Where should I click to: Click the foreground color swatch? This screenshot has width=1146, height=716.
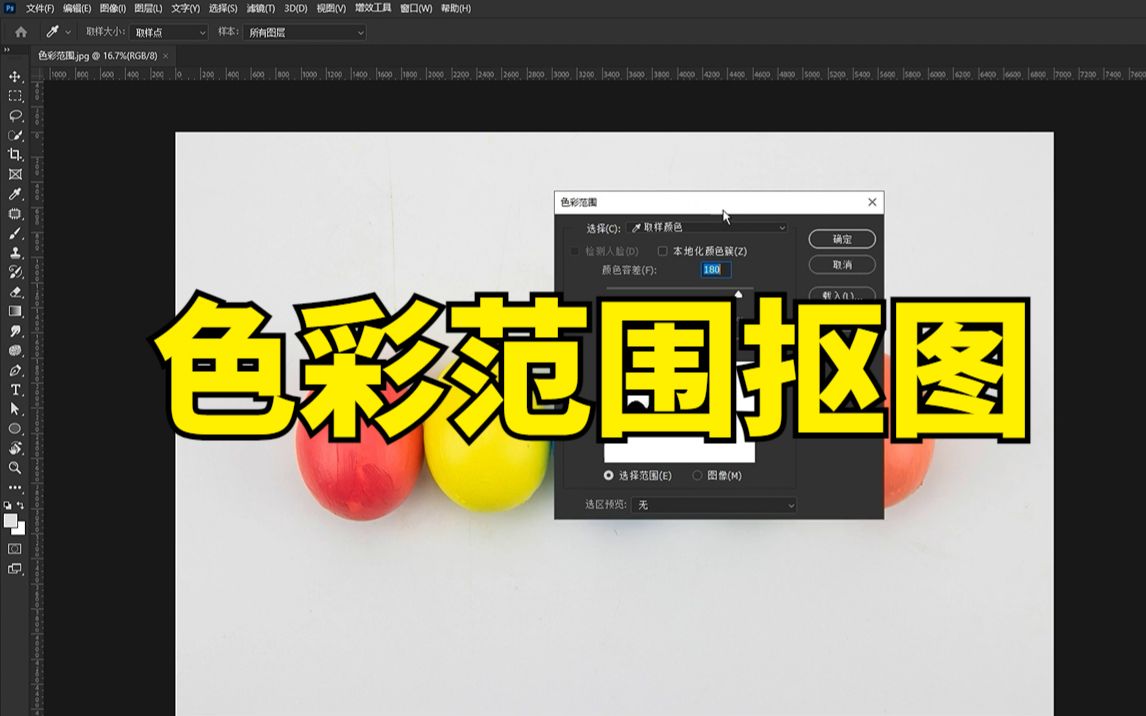point(10,520)
